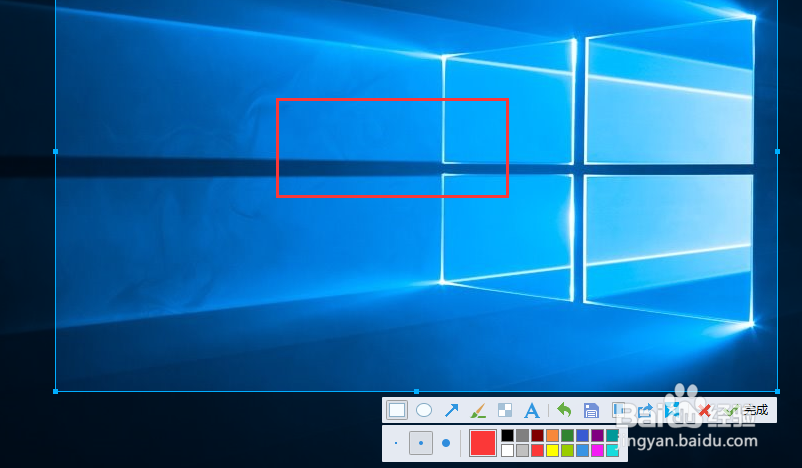Click the selection's bottom-left corner handle

coord(55,391)
